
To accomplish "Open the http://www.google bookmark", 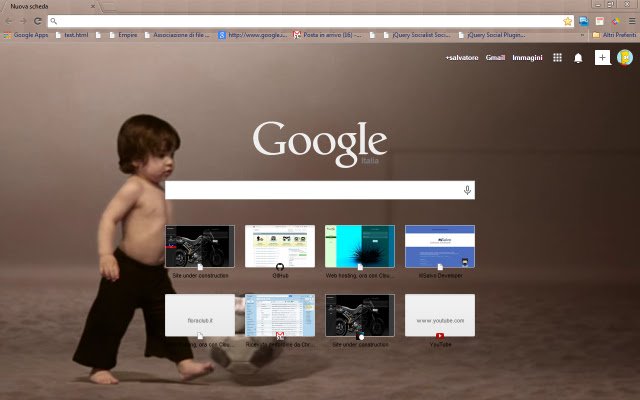I will (252, 35).
